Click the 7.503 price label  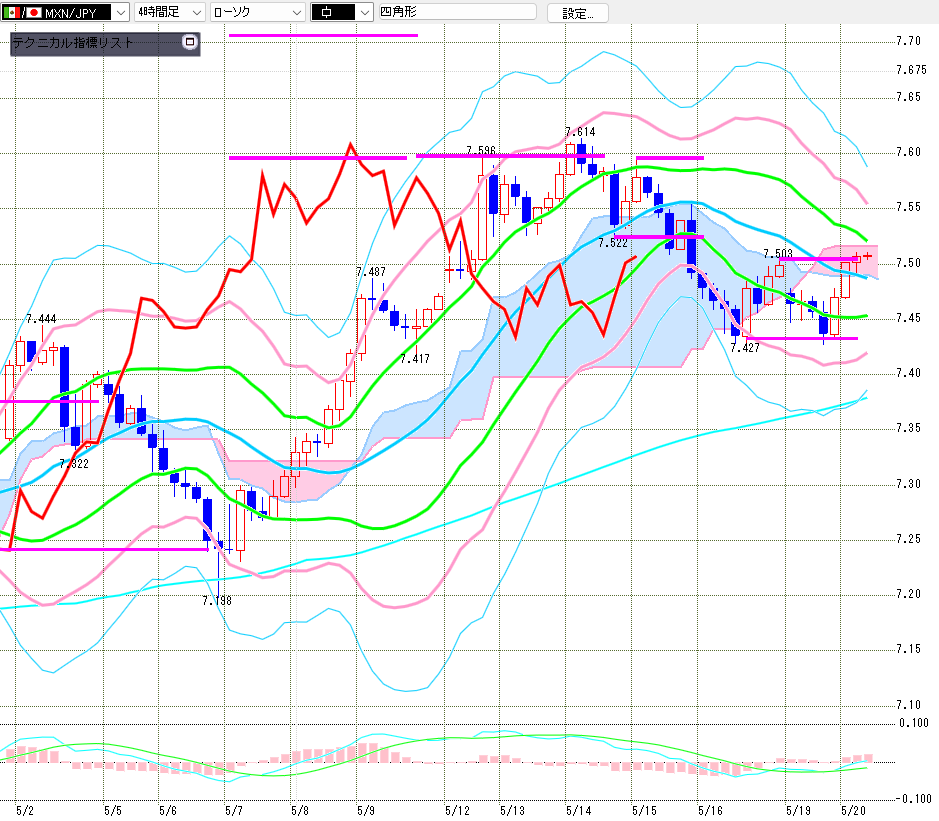pyautogui.click(x=778, y=254)
